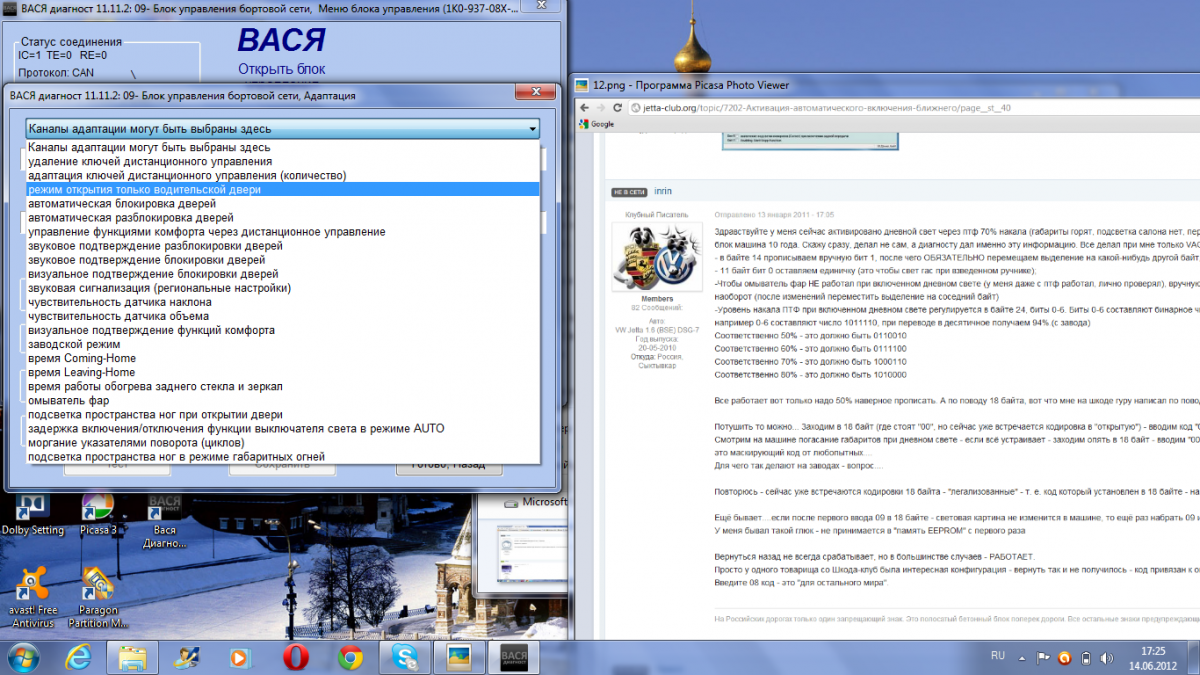Select 'чувствительность датчика объема' channel

[x=282, y=316]
